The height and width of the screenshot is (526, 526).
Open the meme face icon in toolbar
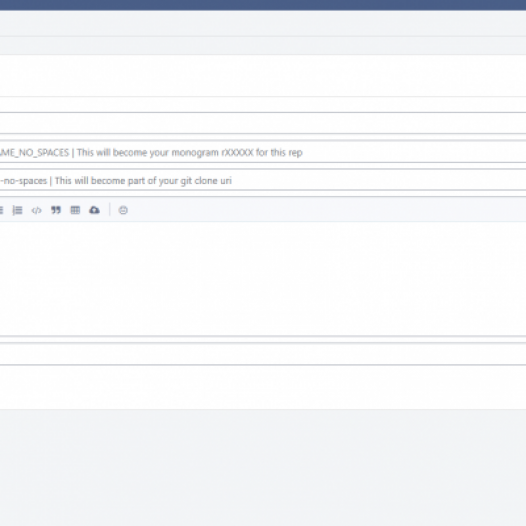pyautogui.click(x=123, y=210)
